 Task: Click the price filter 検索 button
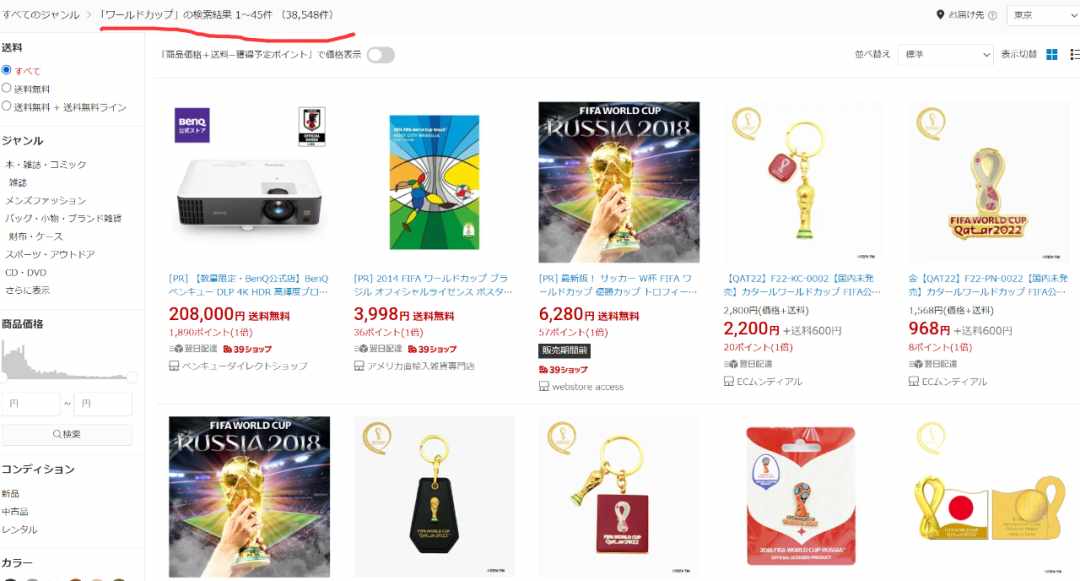coord(67,434)
